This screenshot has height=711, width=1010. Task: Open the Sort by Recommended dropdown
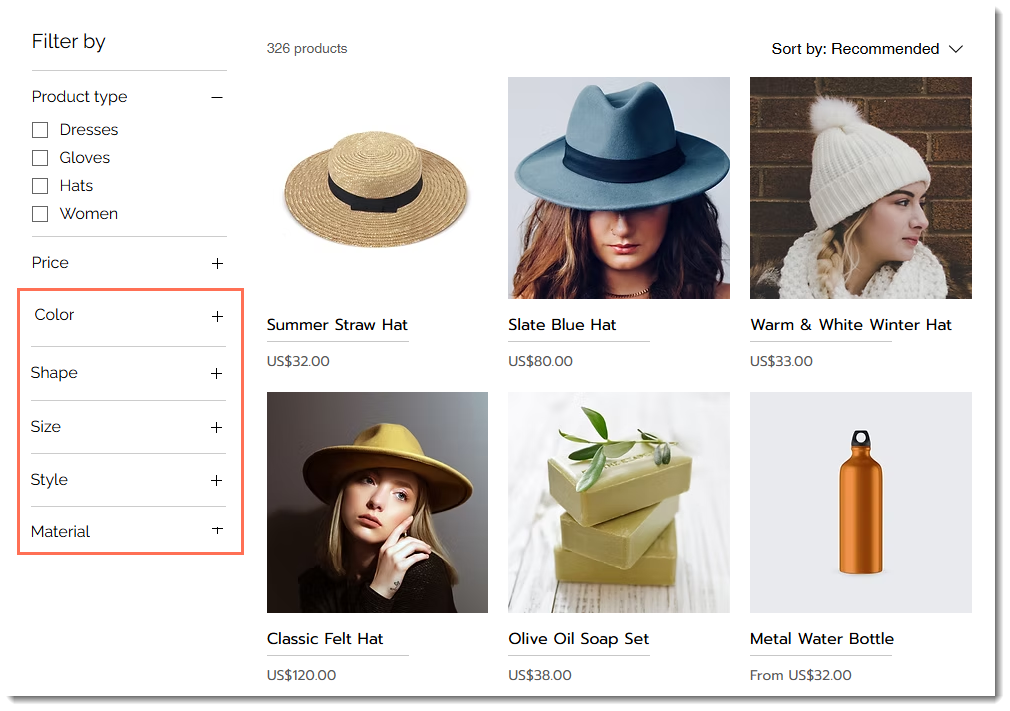click(866, 48)
